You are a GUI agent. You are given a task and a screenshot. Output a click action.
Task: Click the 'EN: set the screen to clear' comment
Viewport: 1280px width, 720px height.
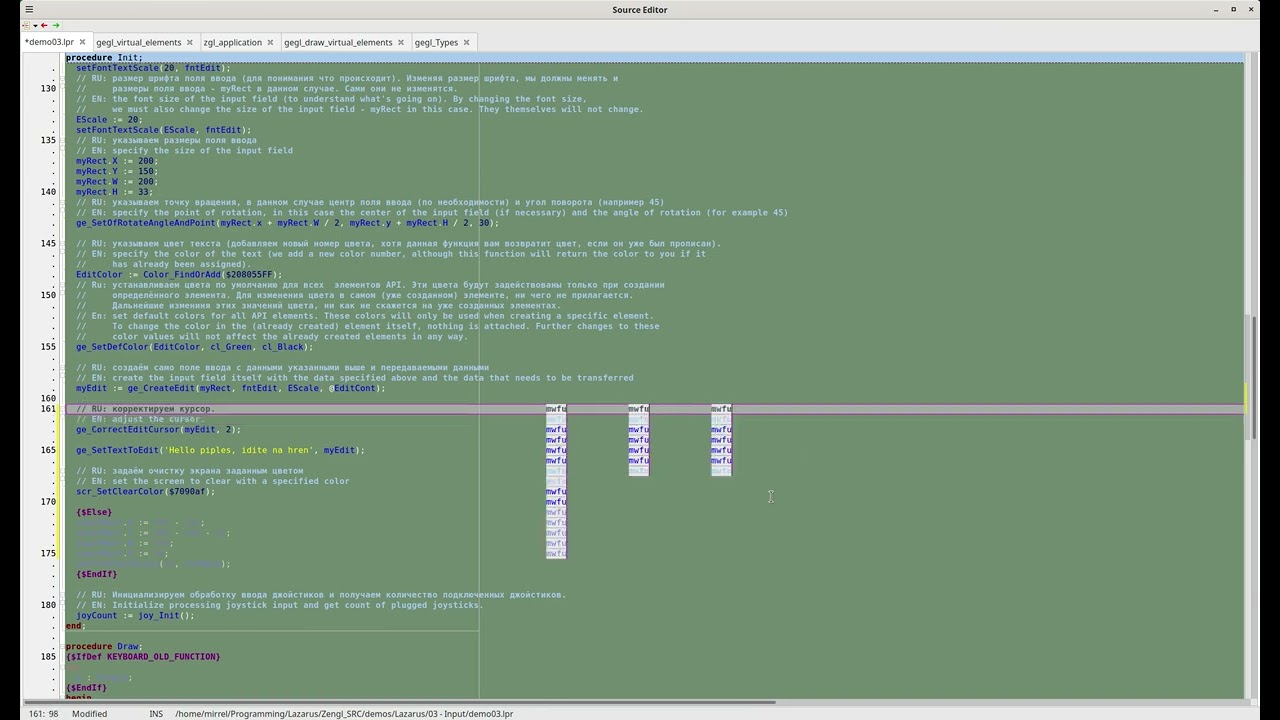(213, 481)
